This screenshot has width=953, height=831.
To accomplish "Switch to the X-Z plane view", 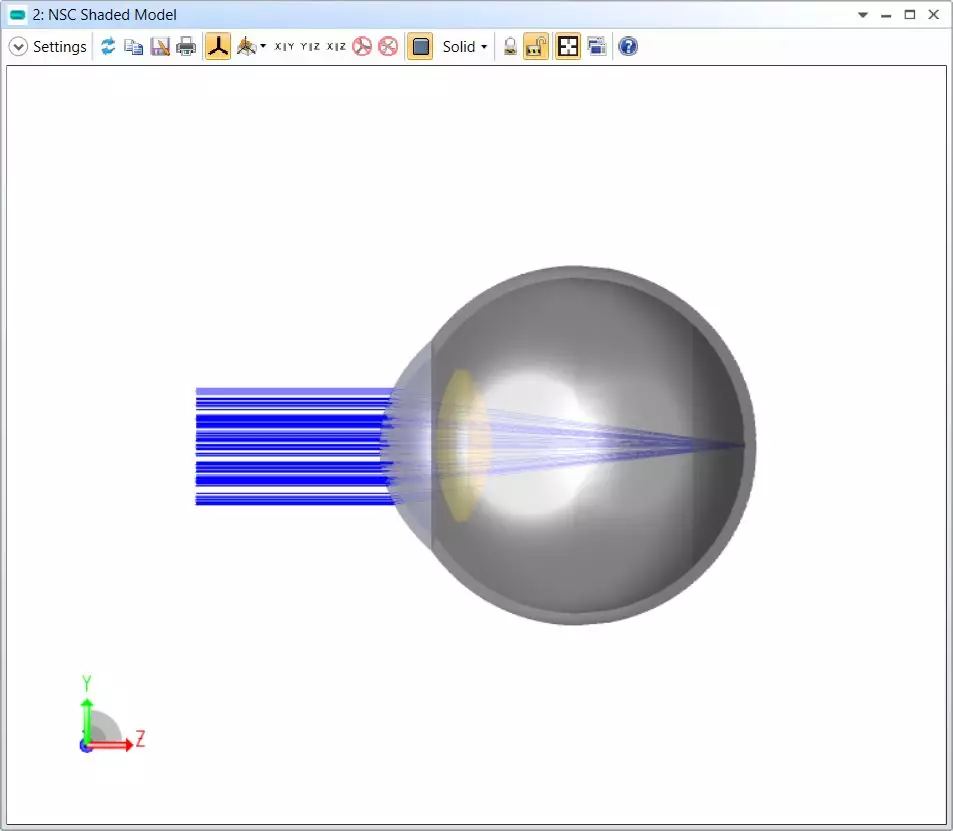I will pyautogui.click(x=337, y=47).
